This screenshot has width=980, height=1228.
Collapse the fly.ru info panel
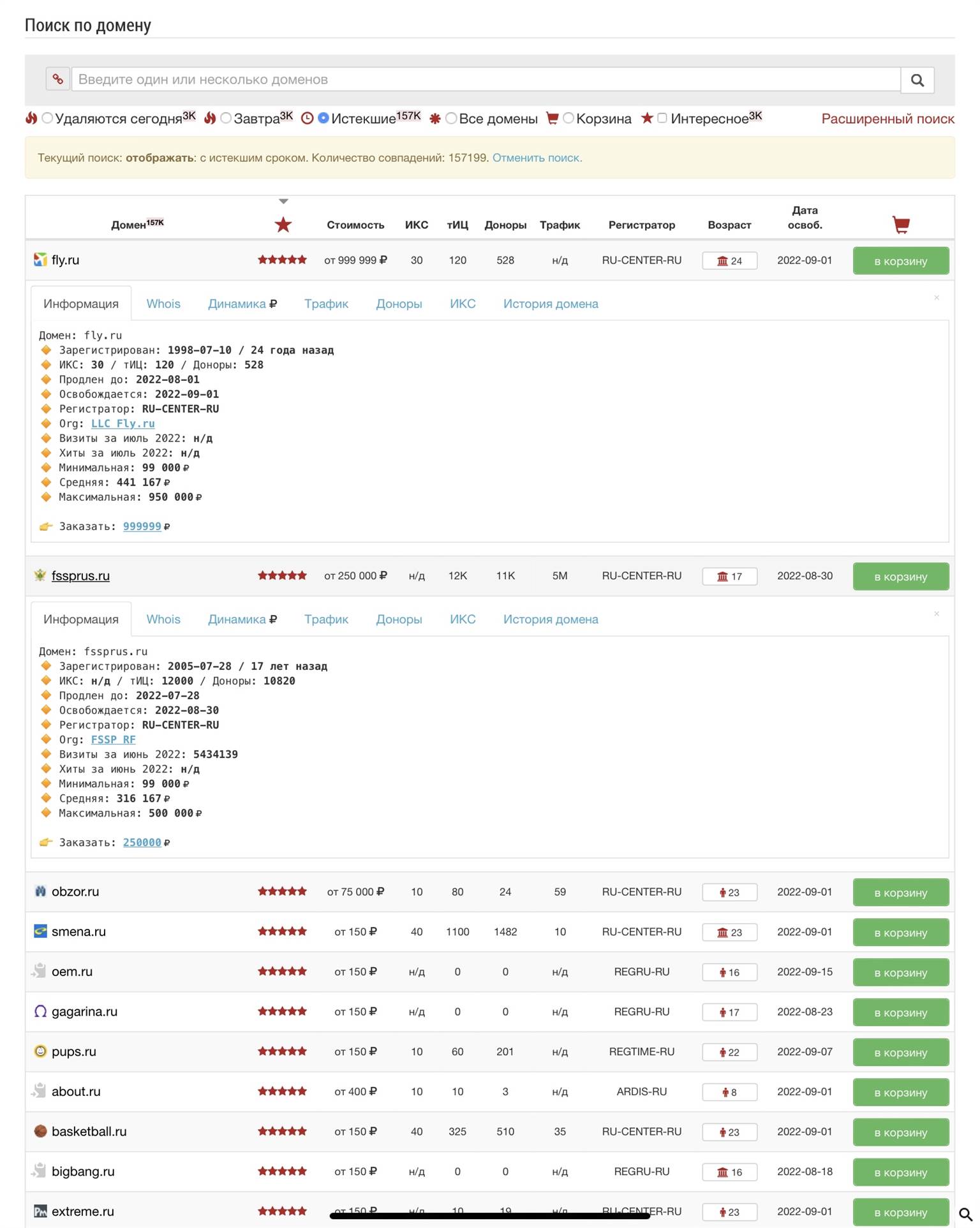936,298
